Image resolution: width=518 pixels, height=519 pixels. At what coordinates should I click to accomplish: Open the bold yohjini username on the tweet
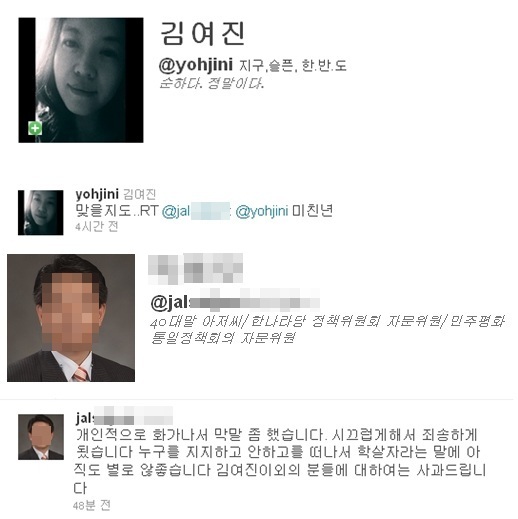(x=97, y=194)
